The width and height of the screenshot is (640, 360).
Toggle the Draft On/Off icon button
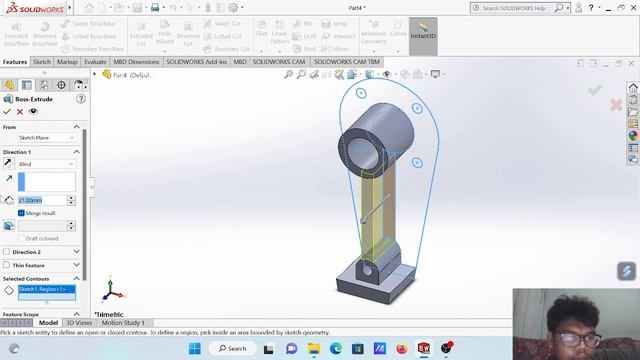(x=9, y=226)
